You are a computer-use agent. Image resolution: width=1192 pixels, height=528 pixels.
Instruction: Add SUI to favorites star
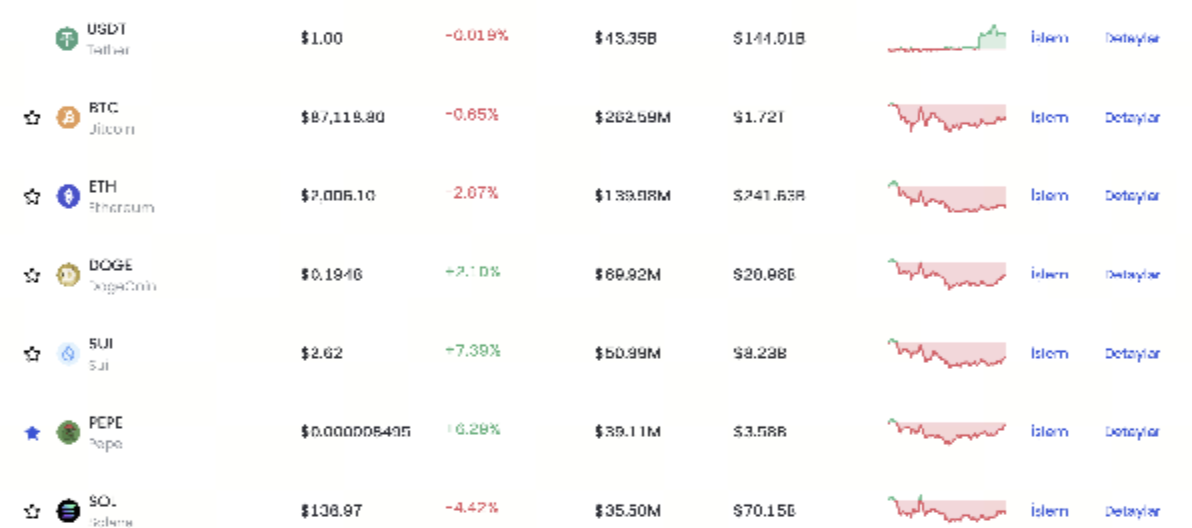tap(32, 353)
